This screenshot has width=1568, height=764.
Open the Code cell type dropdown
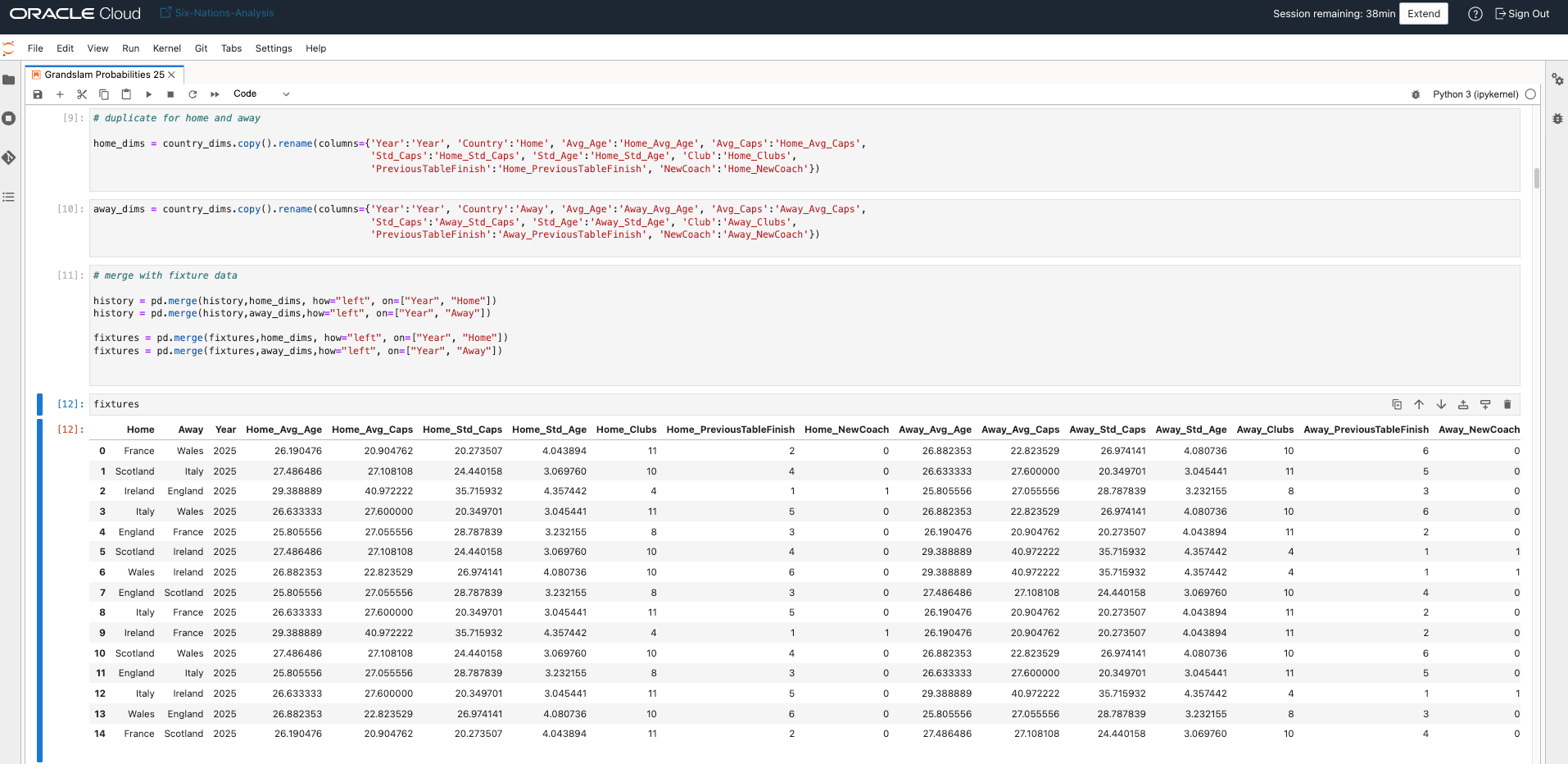pyautogui.click(x=261, y=94)
